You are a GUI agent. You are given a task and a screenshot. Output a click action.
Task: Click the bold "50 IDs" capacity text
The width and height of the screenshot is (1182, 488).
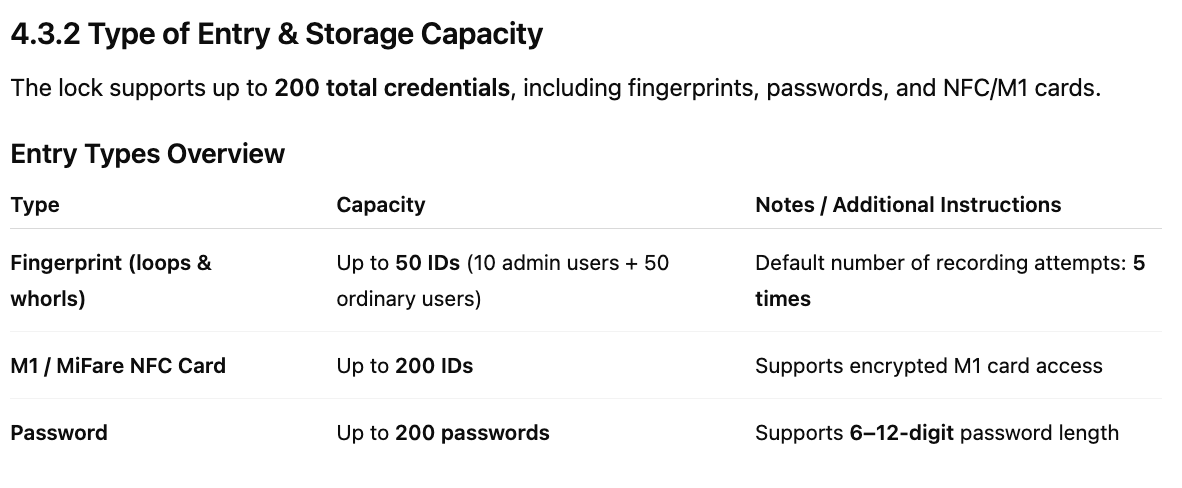point(427,264)
